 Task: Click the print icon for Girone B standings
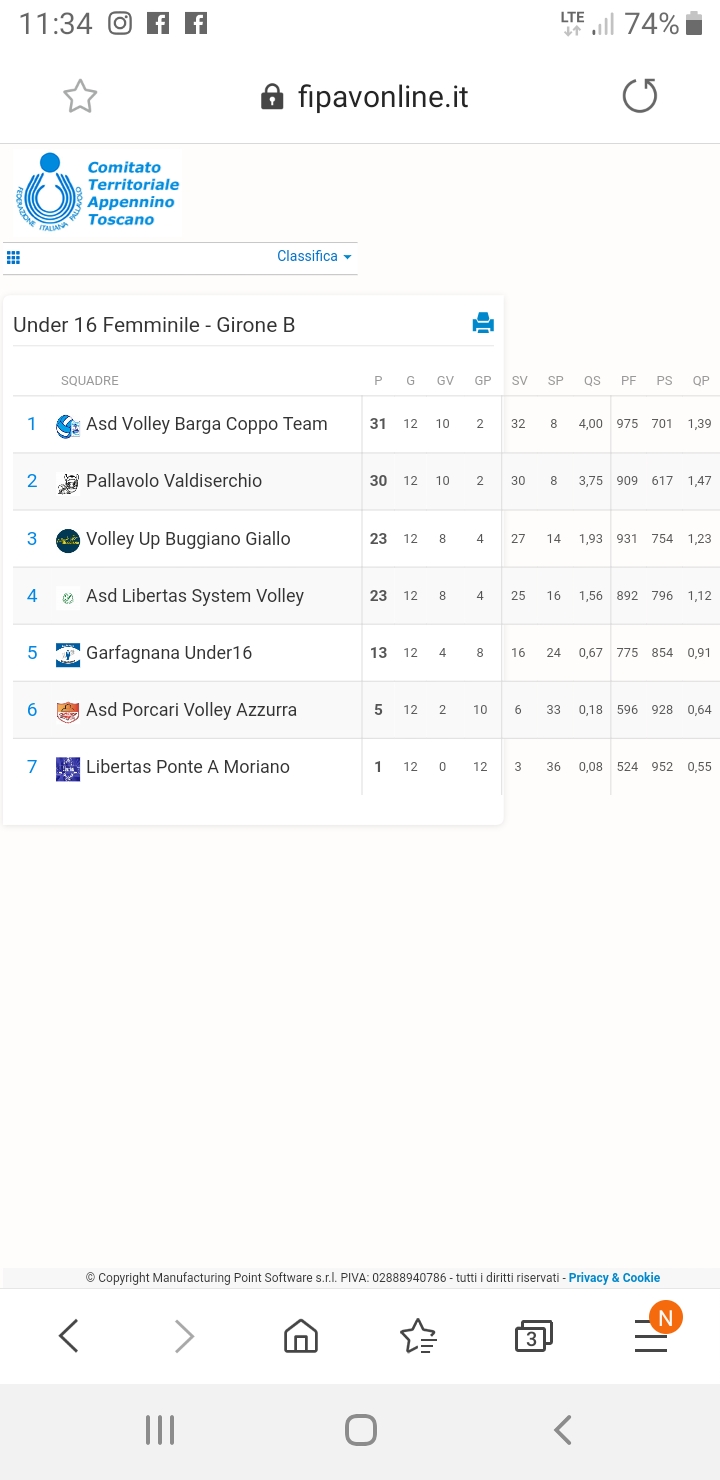483,323
